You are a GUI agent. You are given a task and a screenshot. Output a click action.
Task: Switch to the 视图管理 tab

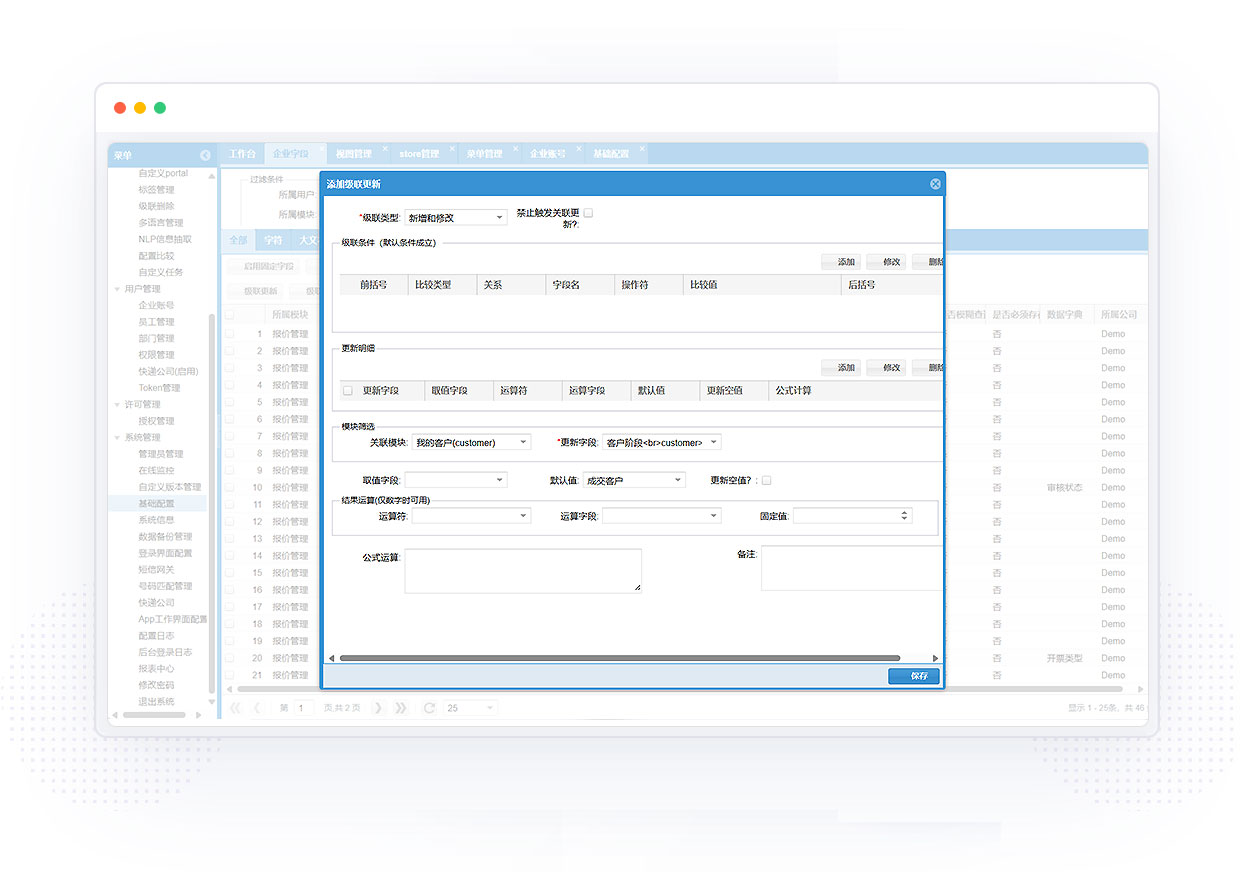click(354, 154)
